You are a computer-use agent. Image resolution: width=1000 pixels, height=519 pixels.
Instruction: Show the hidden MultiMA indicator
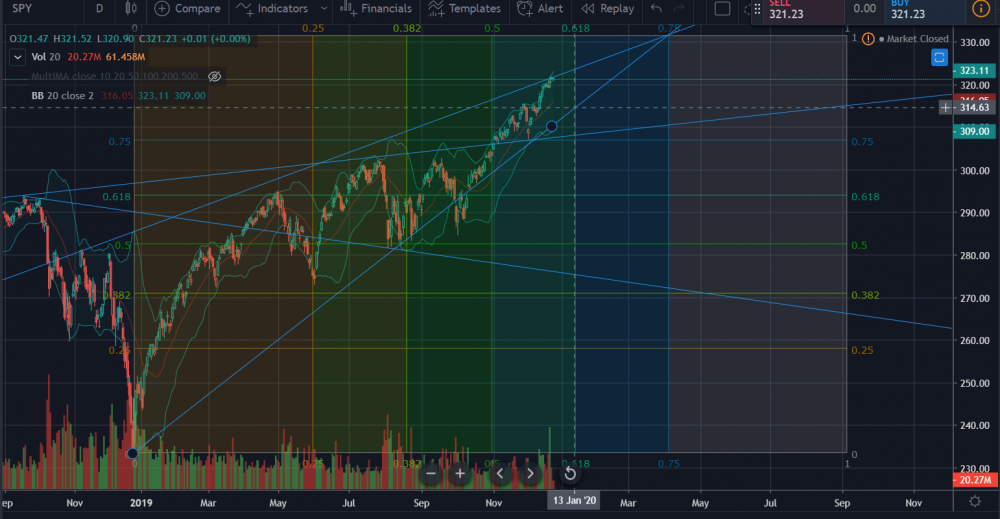click(214, 76)
